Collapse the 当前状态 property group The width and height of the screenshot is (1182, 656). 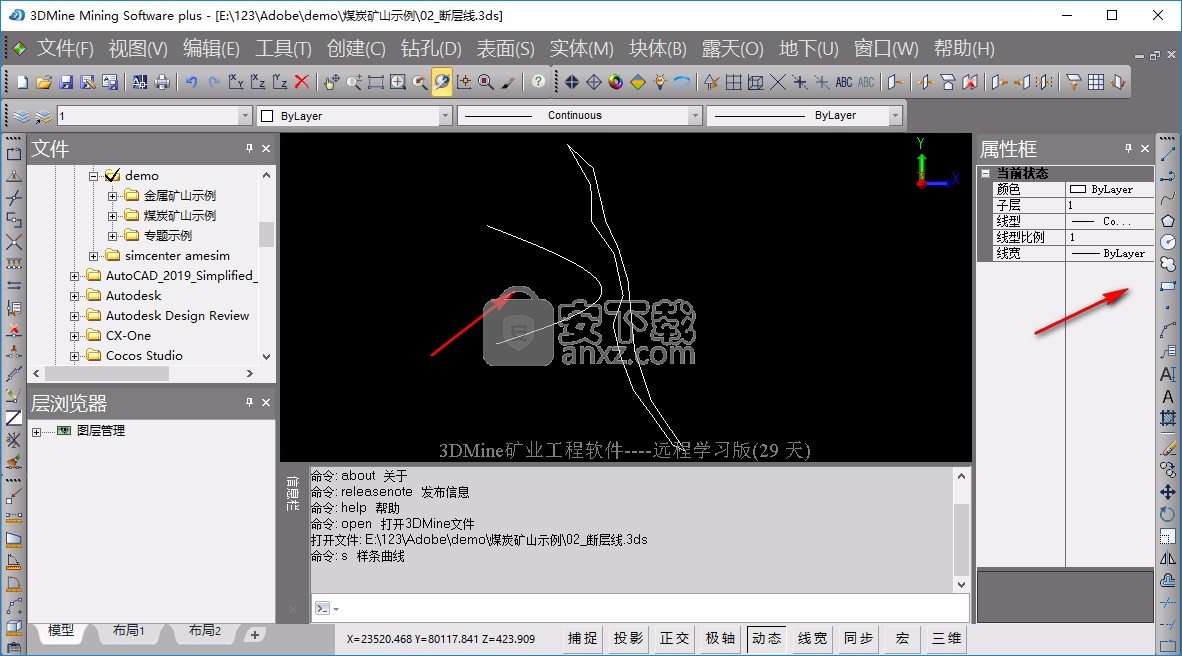(985, 173)
